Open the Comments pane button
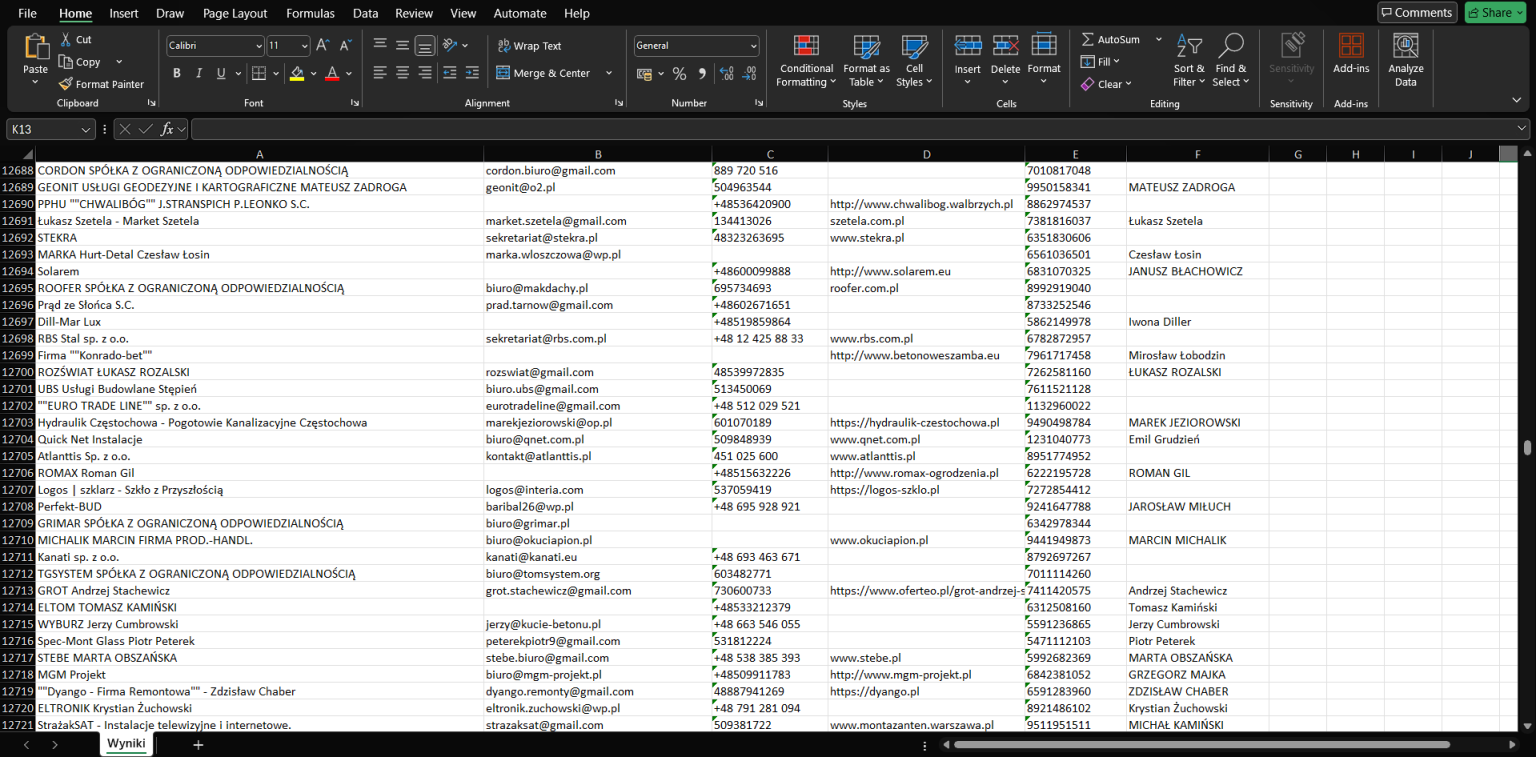Viewport: 1536px width, 757px height. point(1416,12)
